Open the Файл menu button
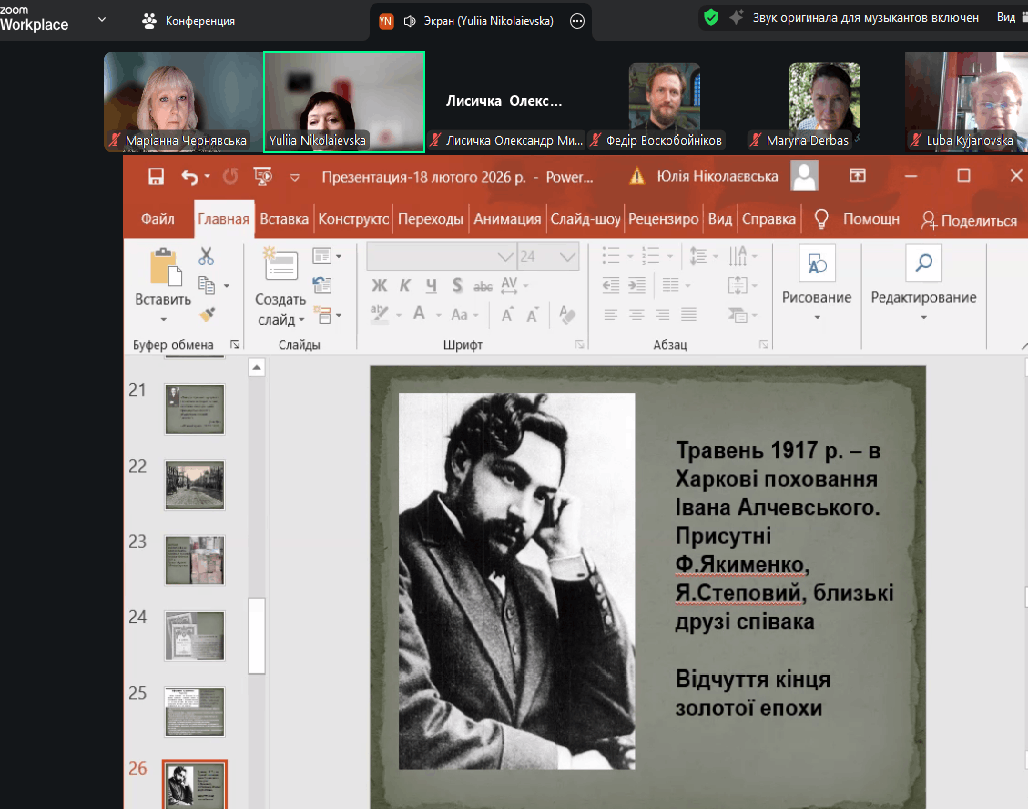This screenshot has height=809, width=1028. click(158, 219)
